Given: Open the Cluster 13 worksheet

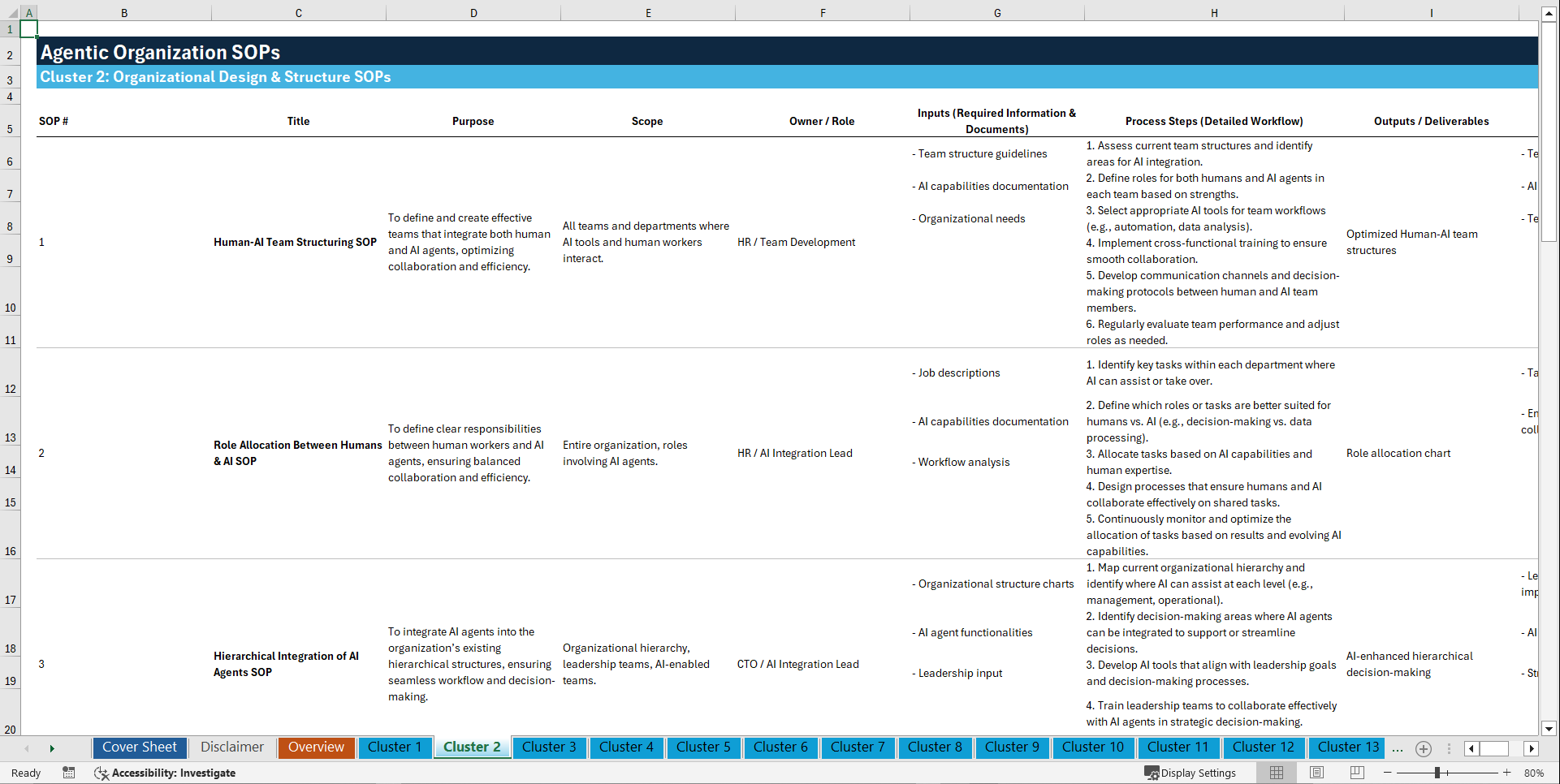Looking at the screenshot, I should [1346, 747].
